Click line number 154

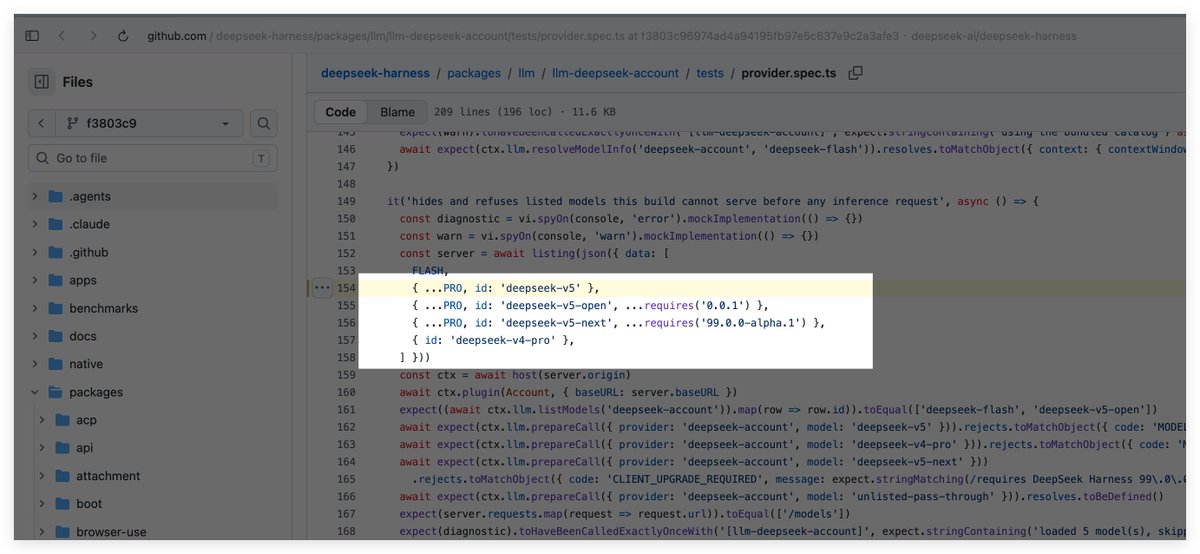click(x=346, y=288)
